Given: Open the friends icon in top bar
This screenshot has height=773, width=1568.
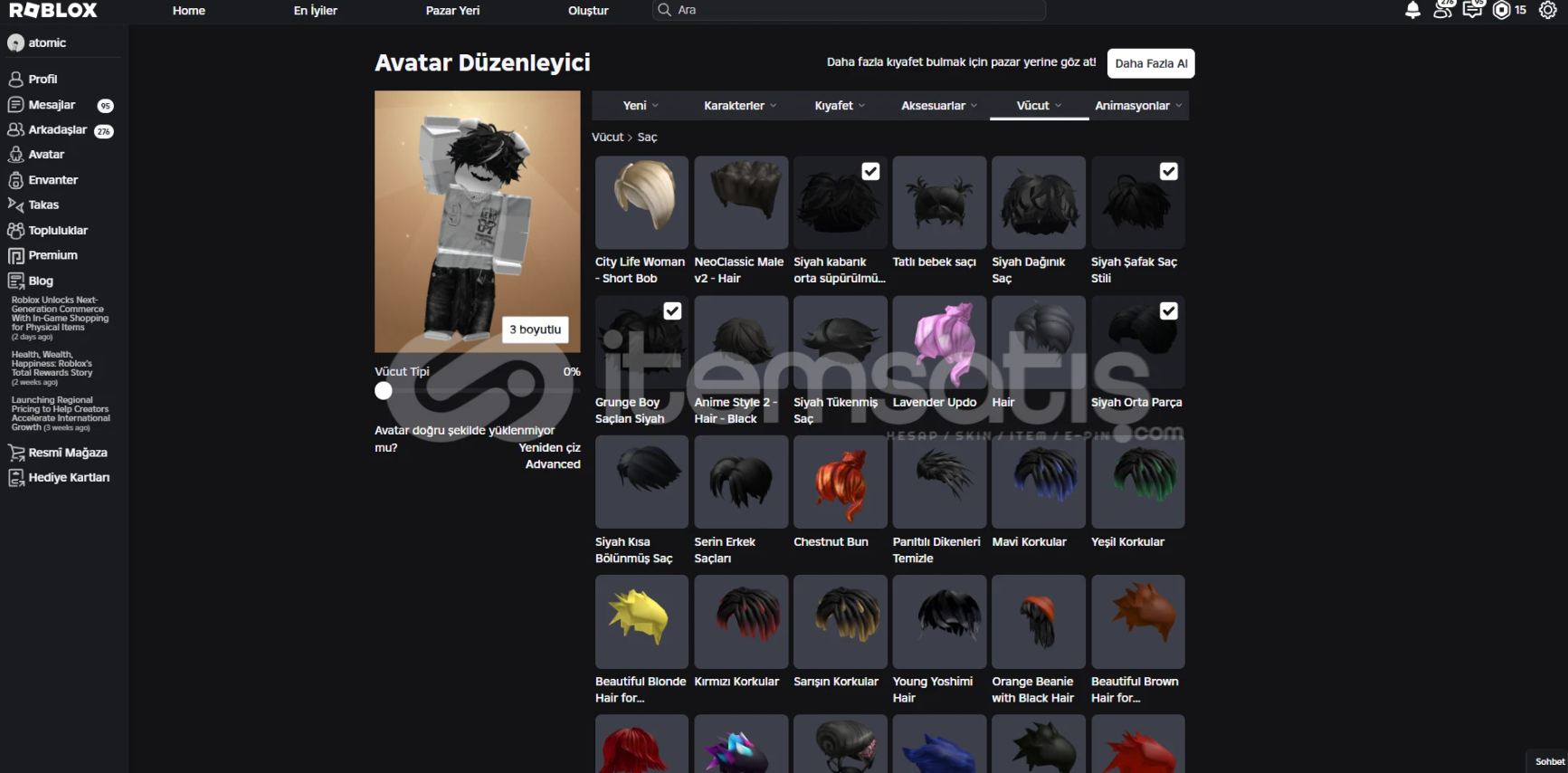Looking at the screenshot, I should click(x=1443, y=10).
